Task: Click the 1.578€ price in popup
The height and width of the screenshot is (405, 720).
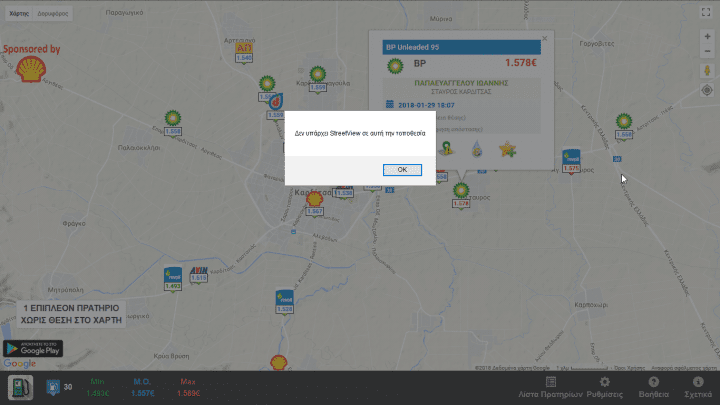Action: [521, 63]
